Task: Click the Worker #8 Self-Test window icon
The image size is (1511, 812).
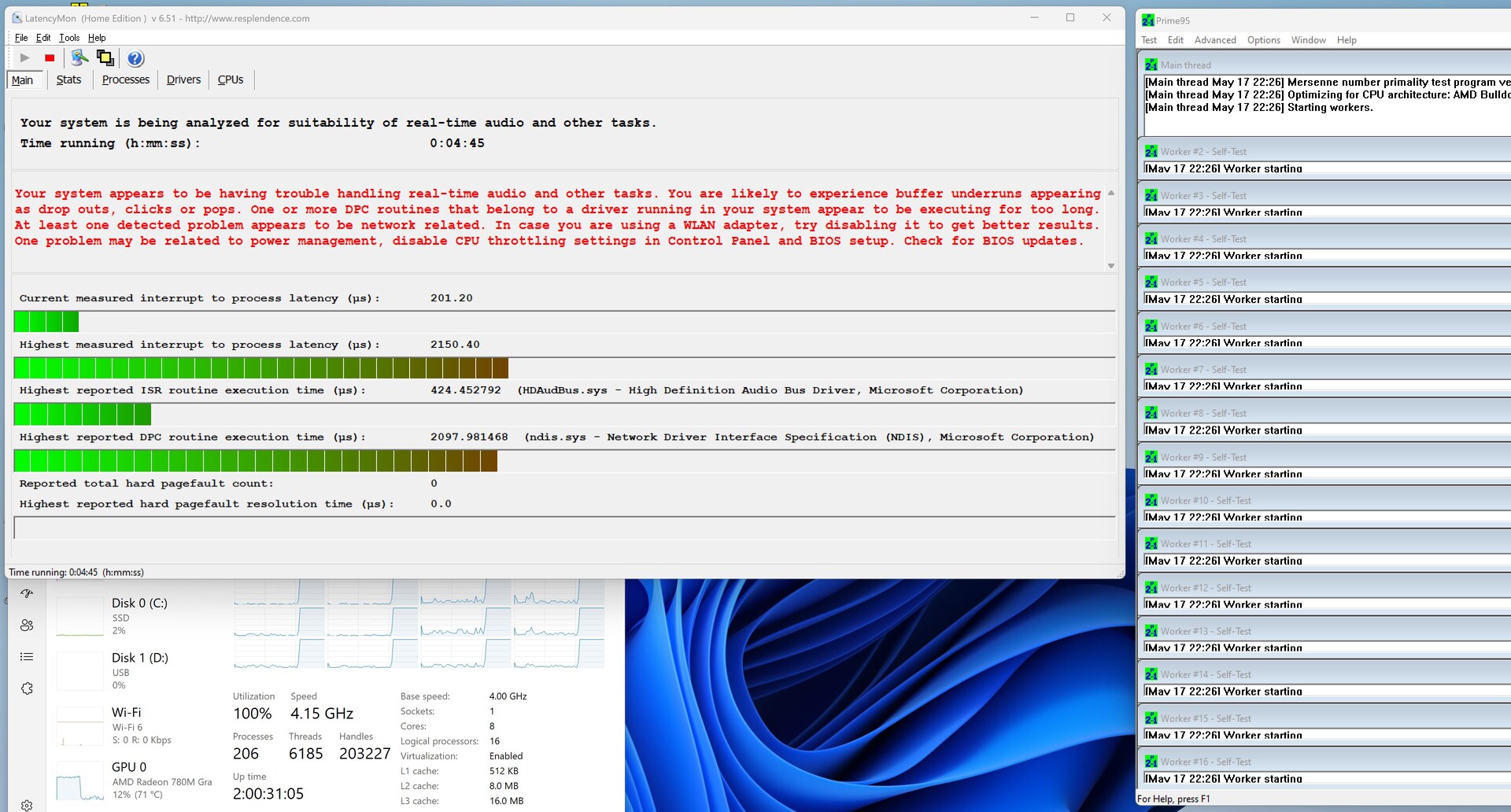Action: coord(1151,413)
